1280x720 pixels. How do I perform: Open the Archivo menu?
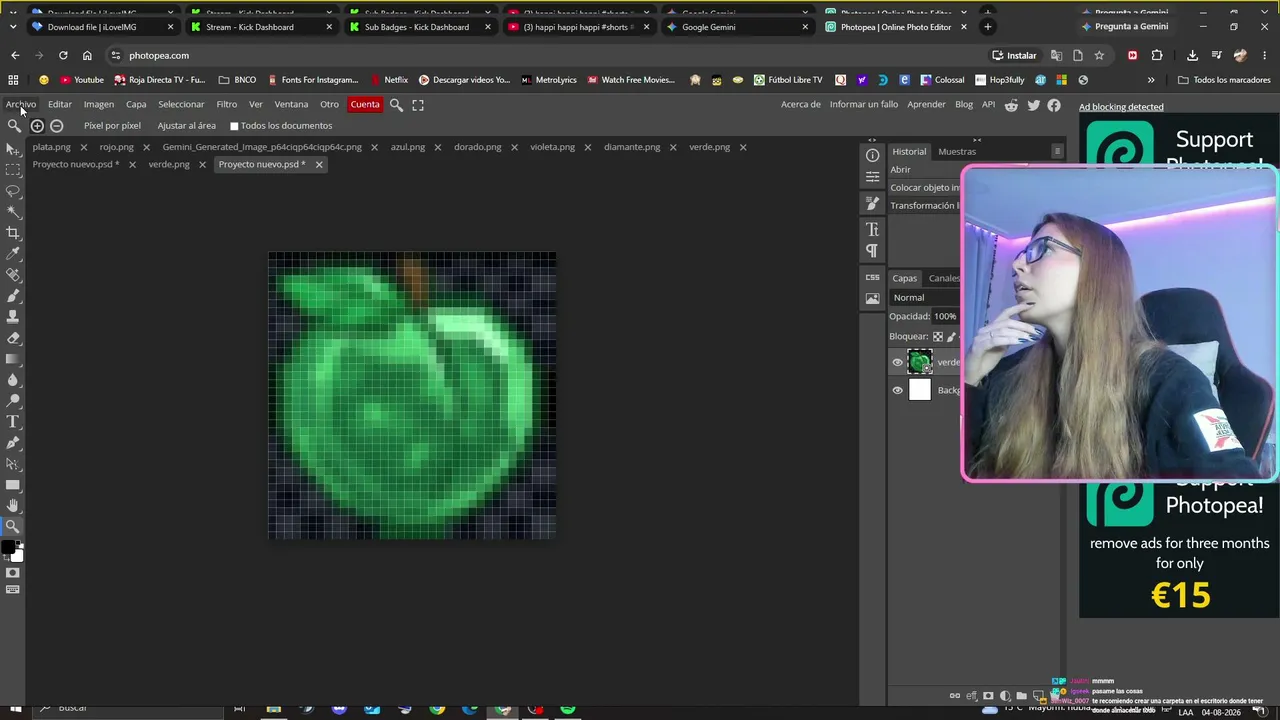pyautogui.click(x=21, y=104)
